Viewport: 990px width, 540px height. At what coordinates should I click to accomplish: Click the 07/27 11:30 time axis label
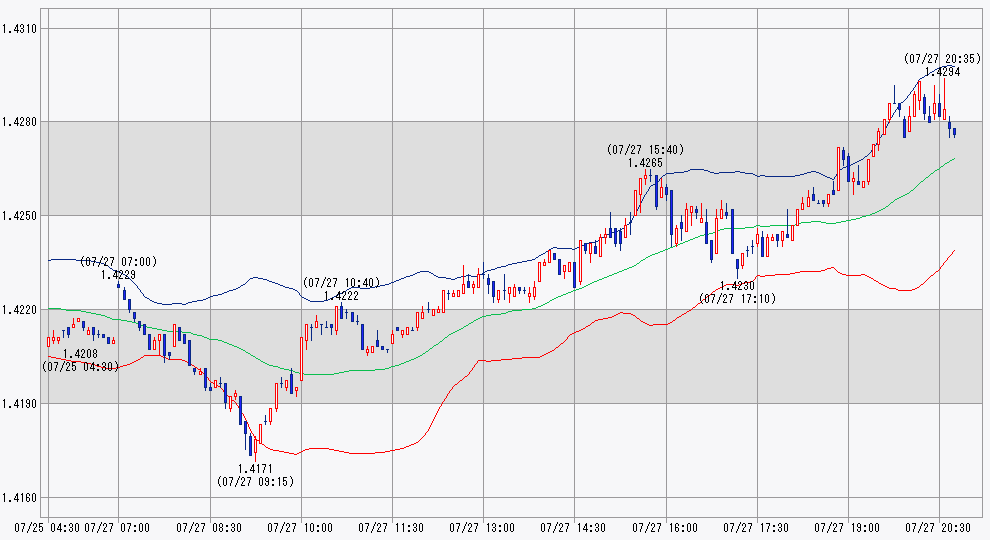coord(391,527)
